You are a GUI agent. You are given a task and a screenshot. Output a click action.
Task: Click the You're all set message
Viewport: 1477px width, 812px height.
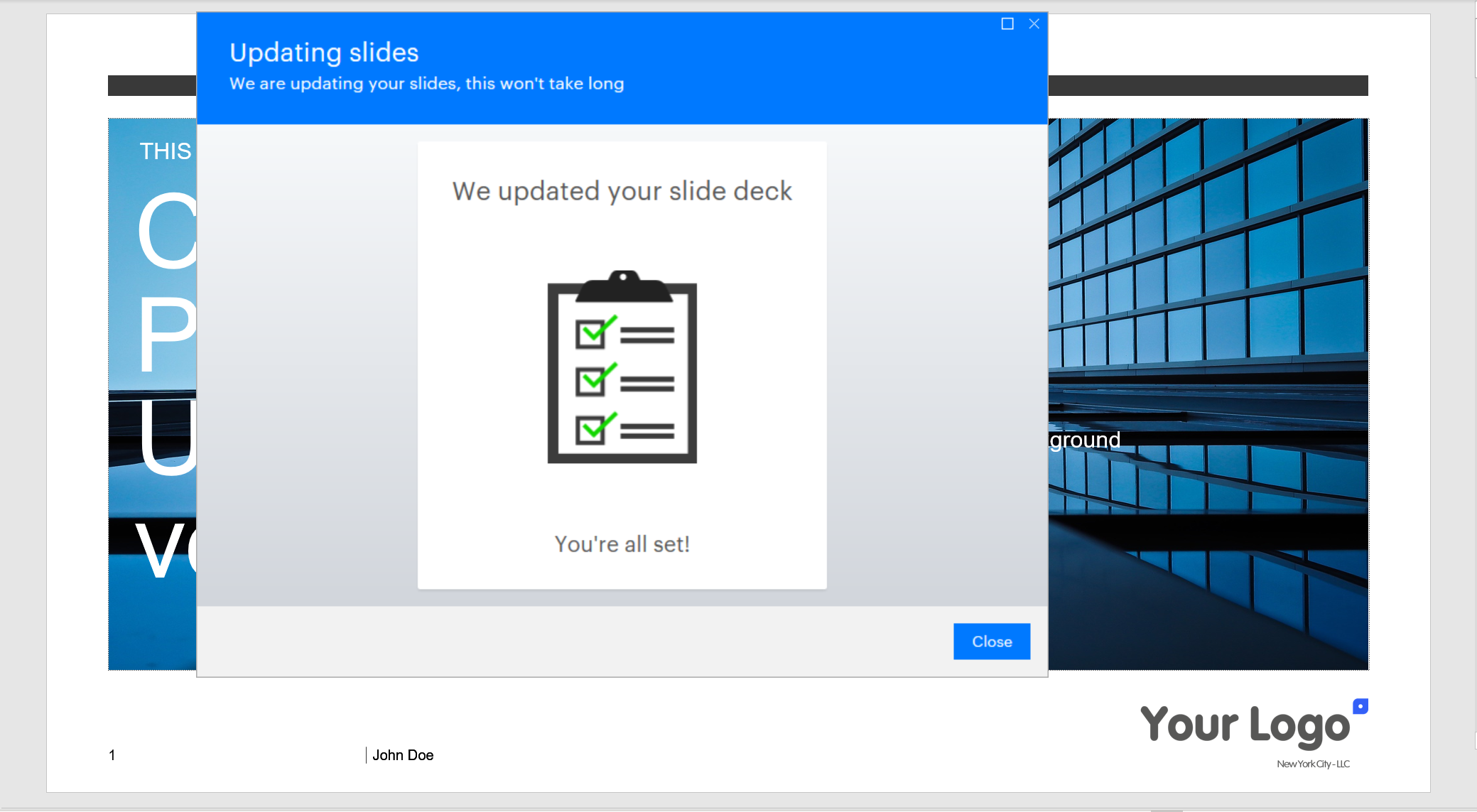click(x=621, y=543)
